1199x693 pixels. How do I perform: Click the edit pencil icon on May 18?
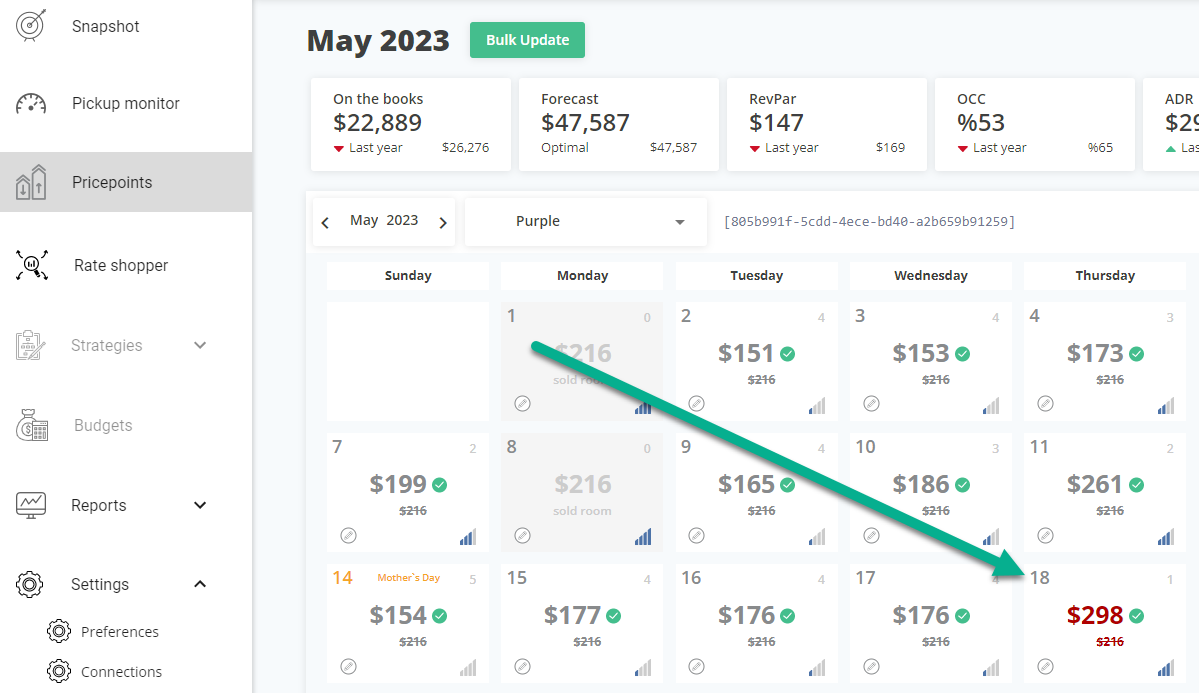coord(1045,666)
